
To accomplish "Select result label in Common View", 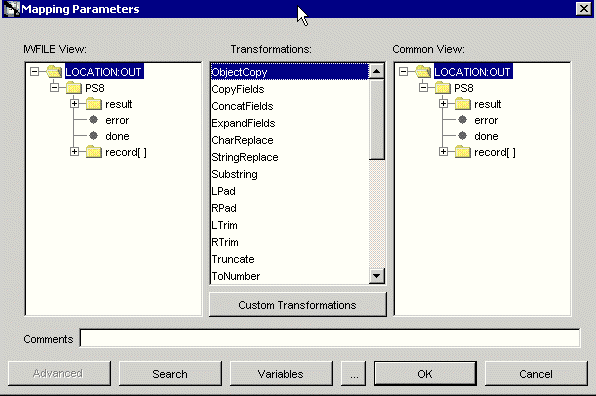I will tap(488, 104).
